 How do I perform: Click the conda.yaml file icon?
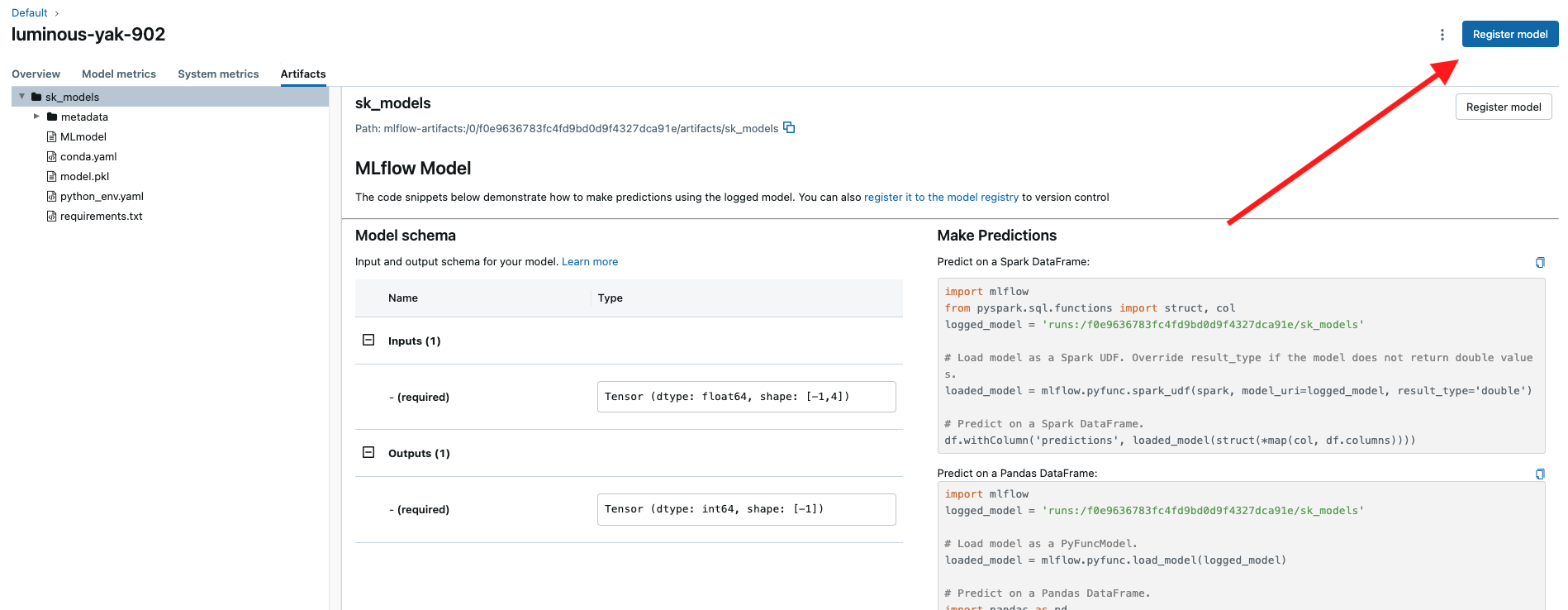coord(52,156)
